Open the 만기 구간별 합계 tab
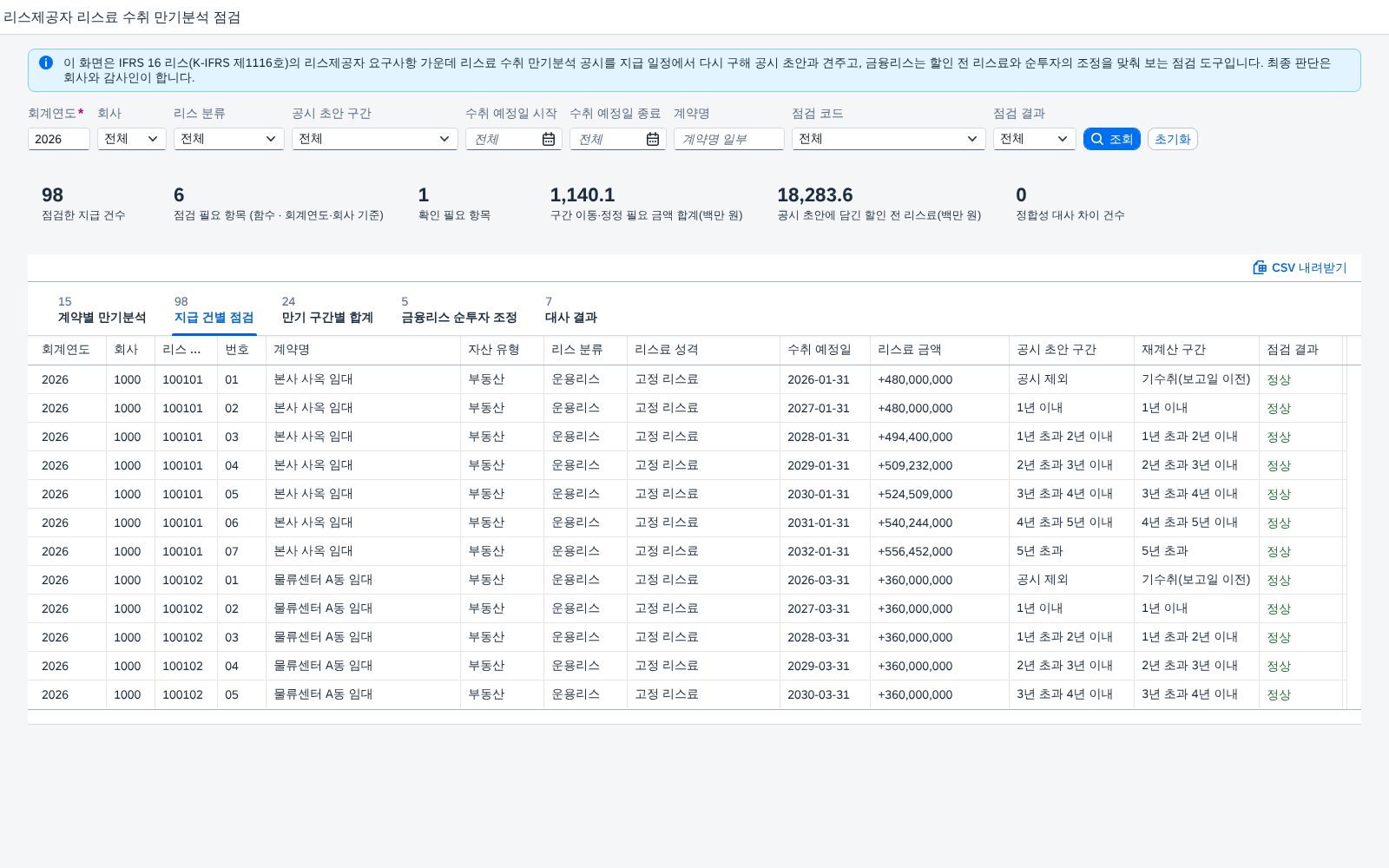 (x=327, y=310)
